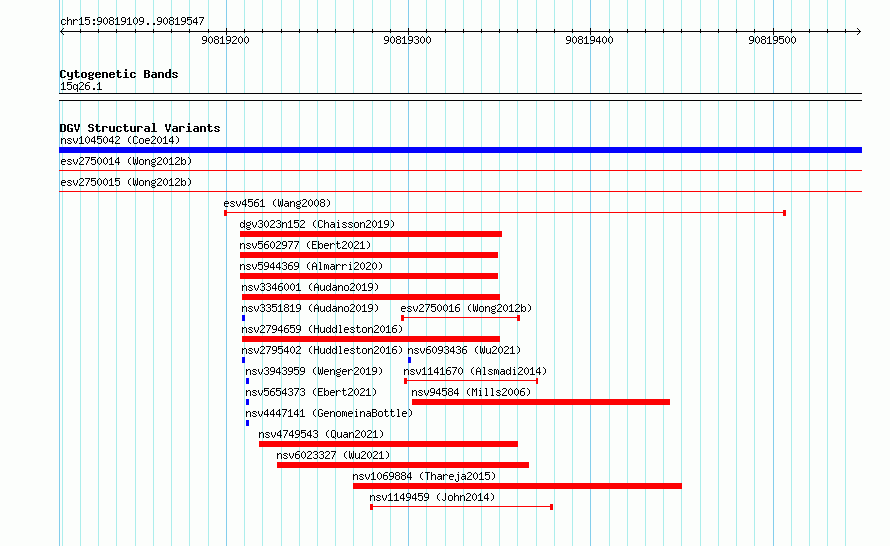Select the 15q26.1 band label
890x546 pixels.
[x=81, y=86]
